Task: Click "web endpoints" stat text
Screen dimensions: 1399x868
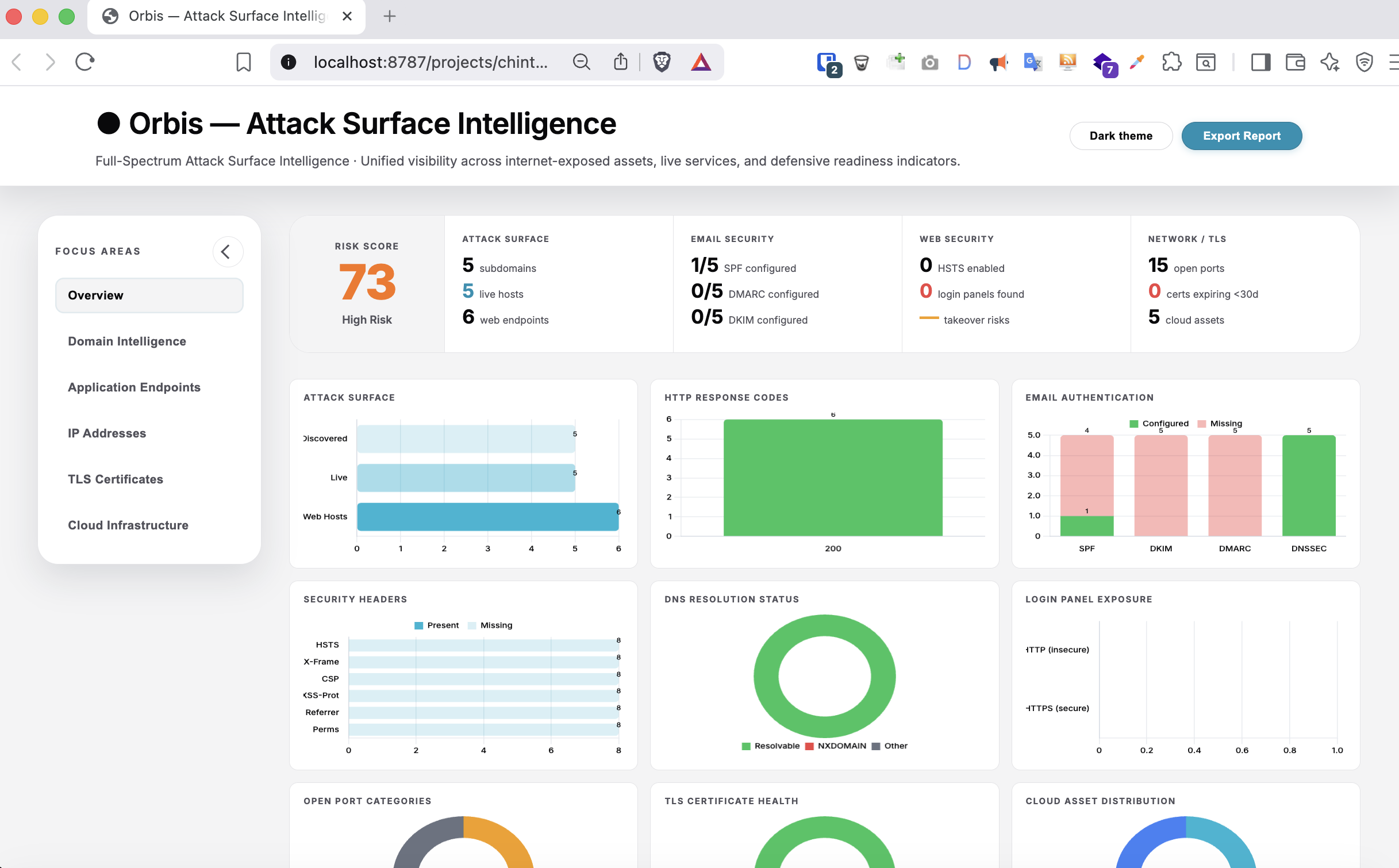Action: (x=514, y=320)
